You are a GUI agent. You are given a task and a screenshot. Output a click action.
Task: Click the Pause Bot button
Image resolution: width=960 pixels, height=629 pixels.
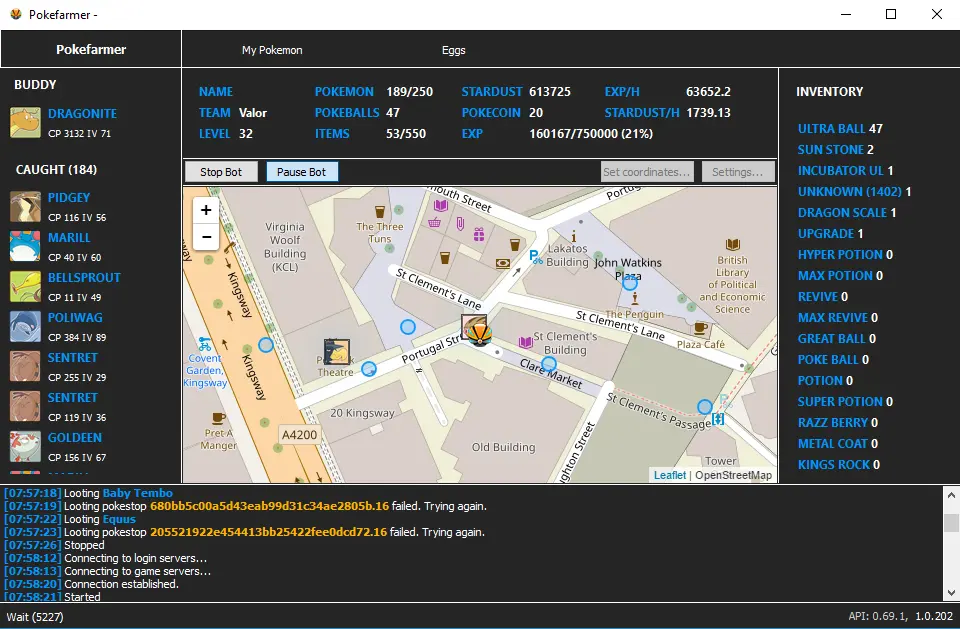pyautogui.click(x=302, y=172)
